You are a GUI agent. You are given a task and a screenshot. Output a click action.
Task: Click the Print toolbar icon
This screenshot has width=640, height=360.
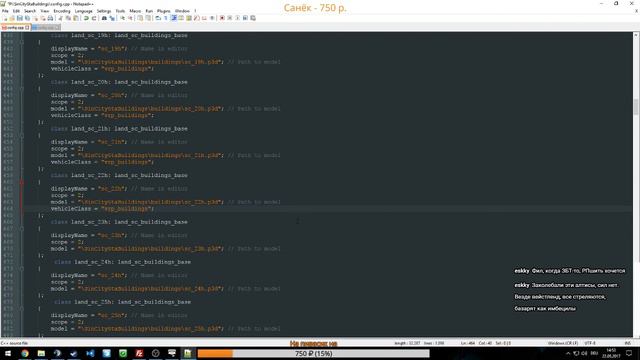[51, 18]
